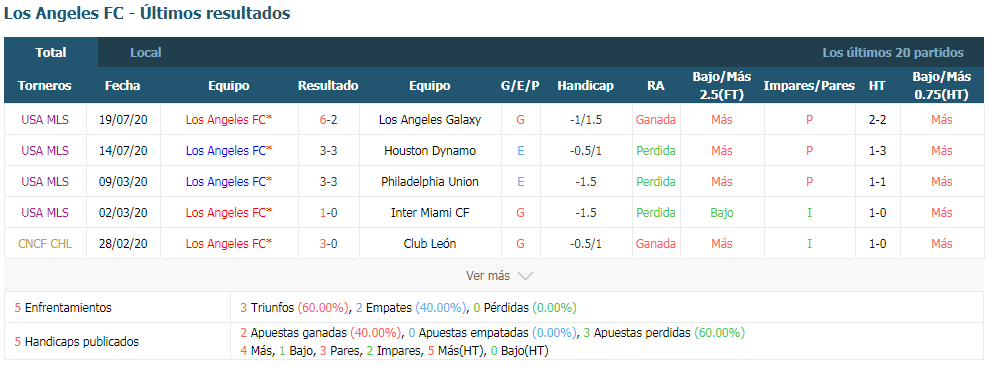This screenshot has width=990, height=367.
Task: Switch to the Total tab
Action: [51, 52]
